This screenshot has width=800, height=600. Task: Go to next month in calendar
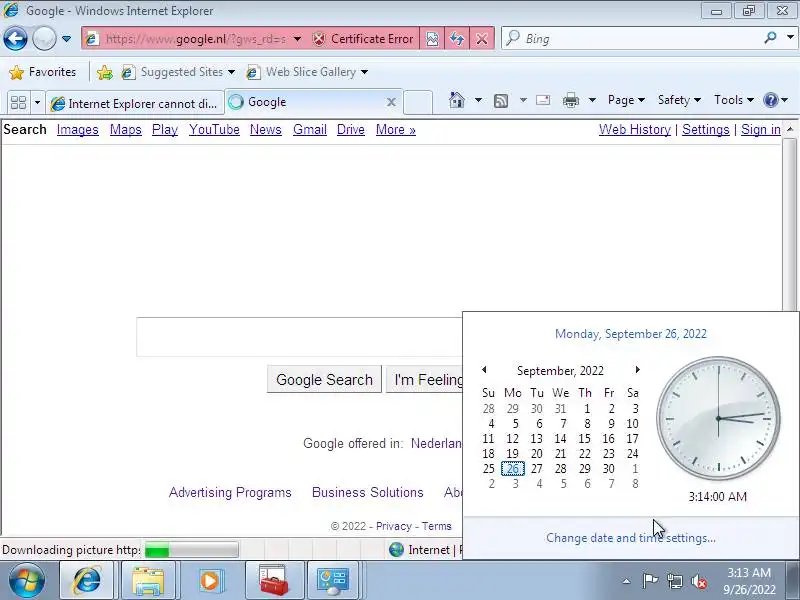point(637,369)
